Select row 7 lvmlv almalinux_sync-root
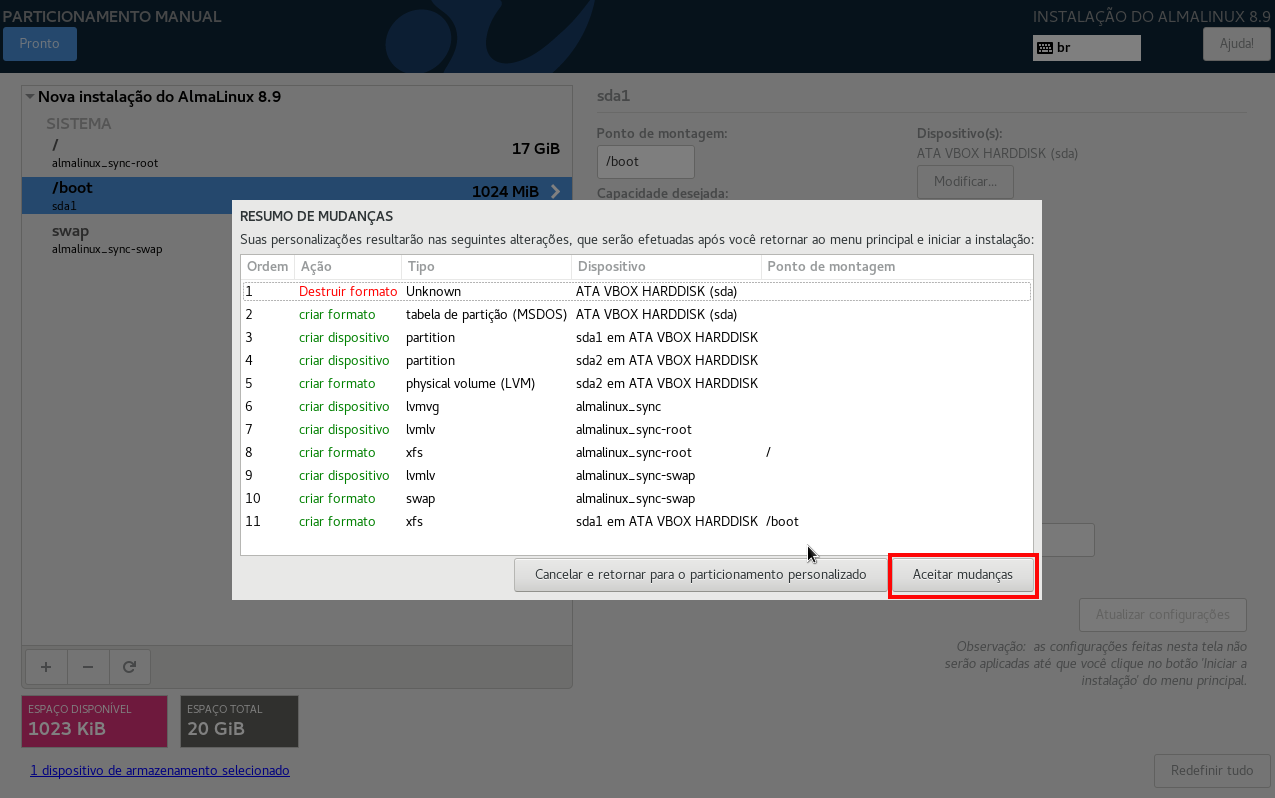The width and height of the screenshot is (1275, 798). pos(637,429)
